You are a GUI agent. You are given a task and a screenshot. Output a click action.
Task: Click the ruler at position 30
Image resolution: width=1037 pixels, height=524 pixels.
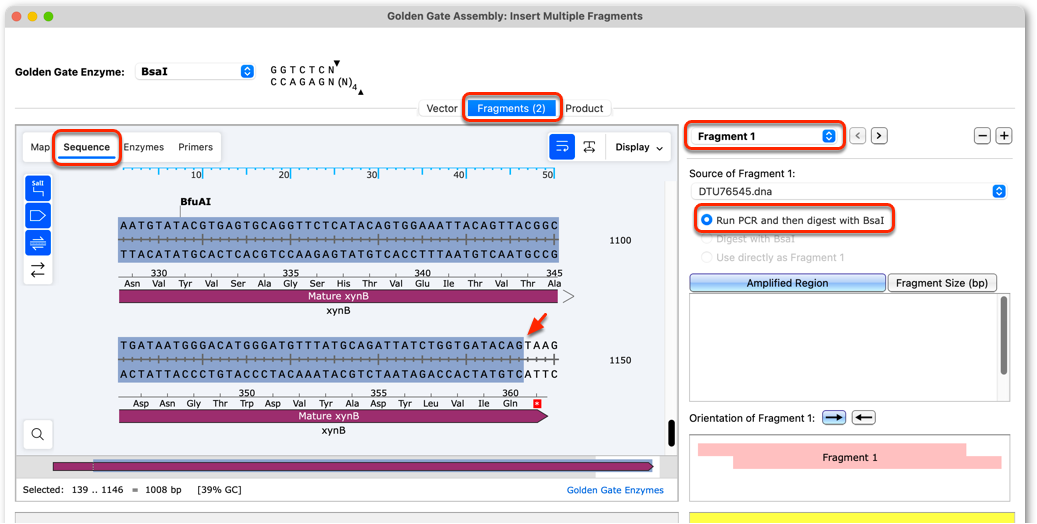pyautogui.click(x=372, y=175)
